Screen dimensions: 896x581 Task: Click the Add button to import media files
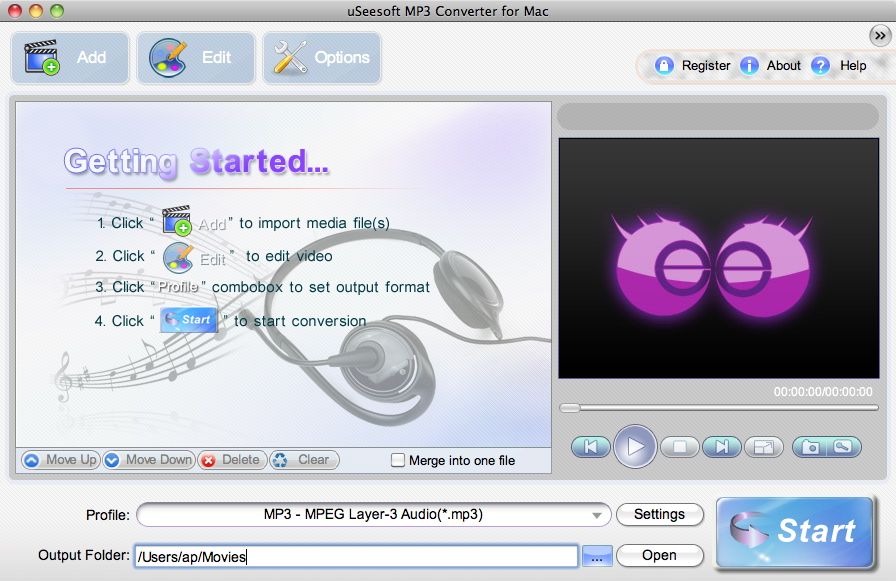tap(69, 57)
